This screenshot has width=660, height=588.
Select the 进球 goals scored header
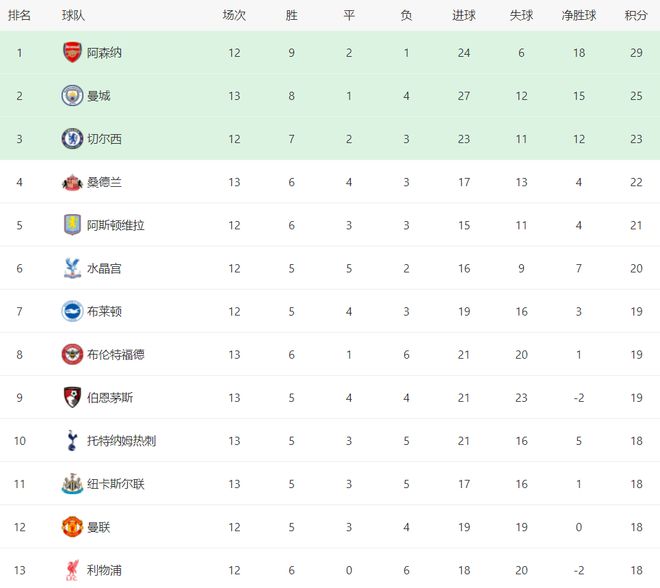[464, 15]
